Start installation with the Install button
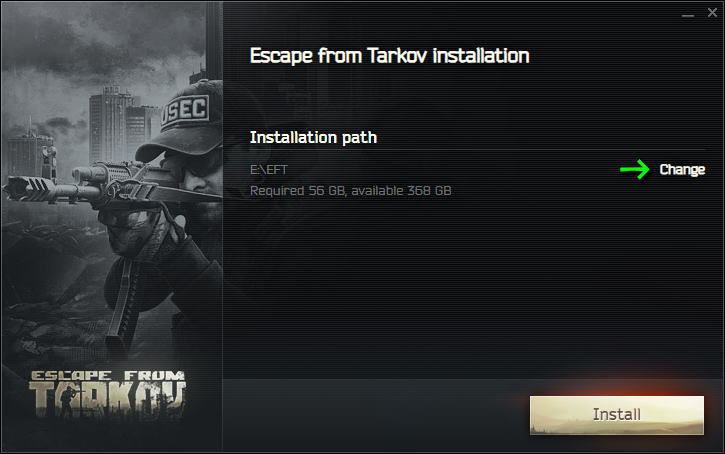The image size is (725, 454). 617,415
